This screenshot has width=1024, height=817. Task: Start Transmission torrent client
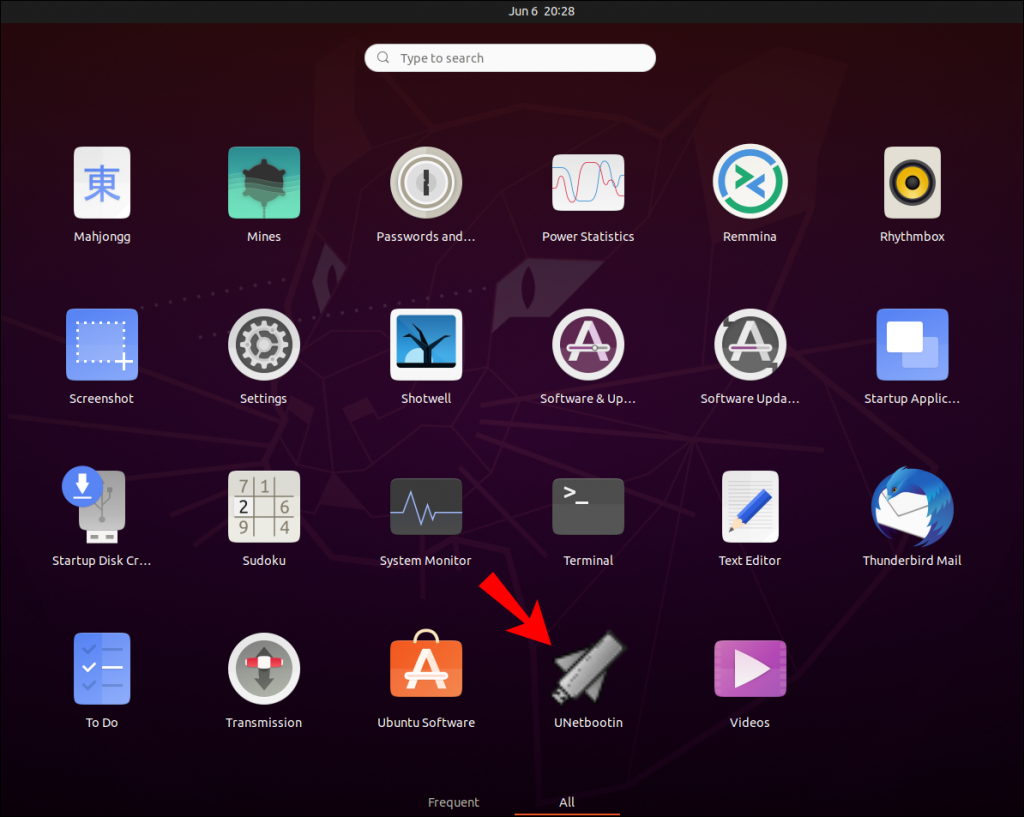pos(264,668)
